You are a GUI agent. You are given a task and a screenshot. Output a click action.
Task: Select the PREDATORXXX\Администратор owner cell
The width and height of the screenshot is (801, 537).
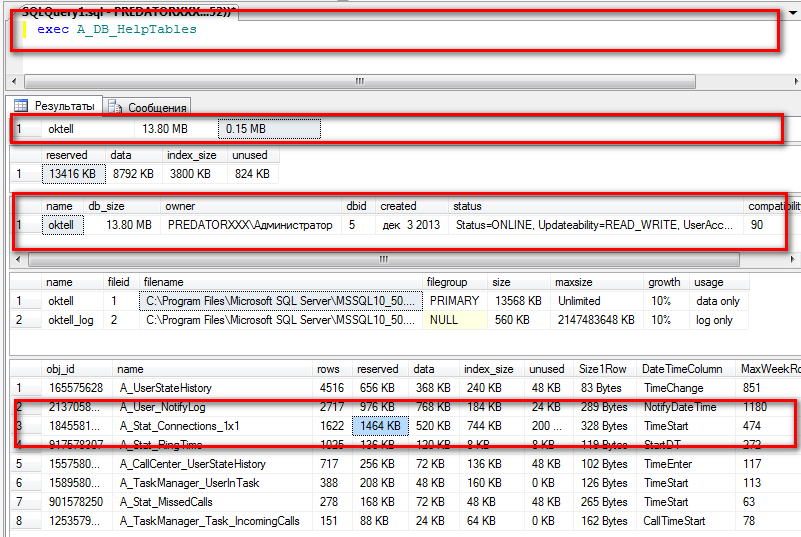coord(250,225)
